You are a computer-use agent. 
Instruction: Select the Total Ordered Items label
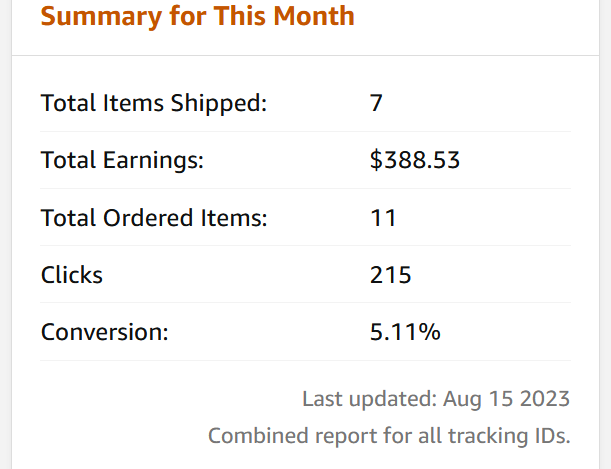coord(154,217)
